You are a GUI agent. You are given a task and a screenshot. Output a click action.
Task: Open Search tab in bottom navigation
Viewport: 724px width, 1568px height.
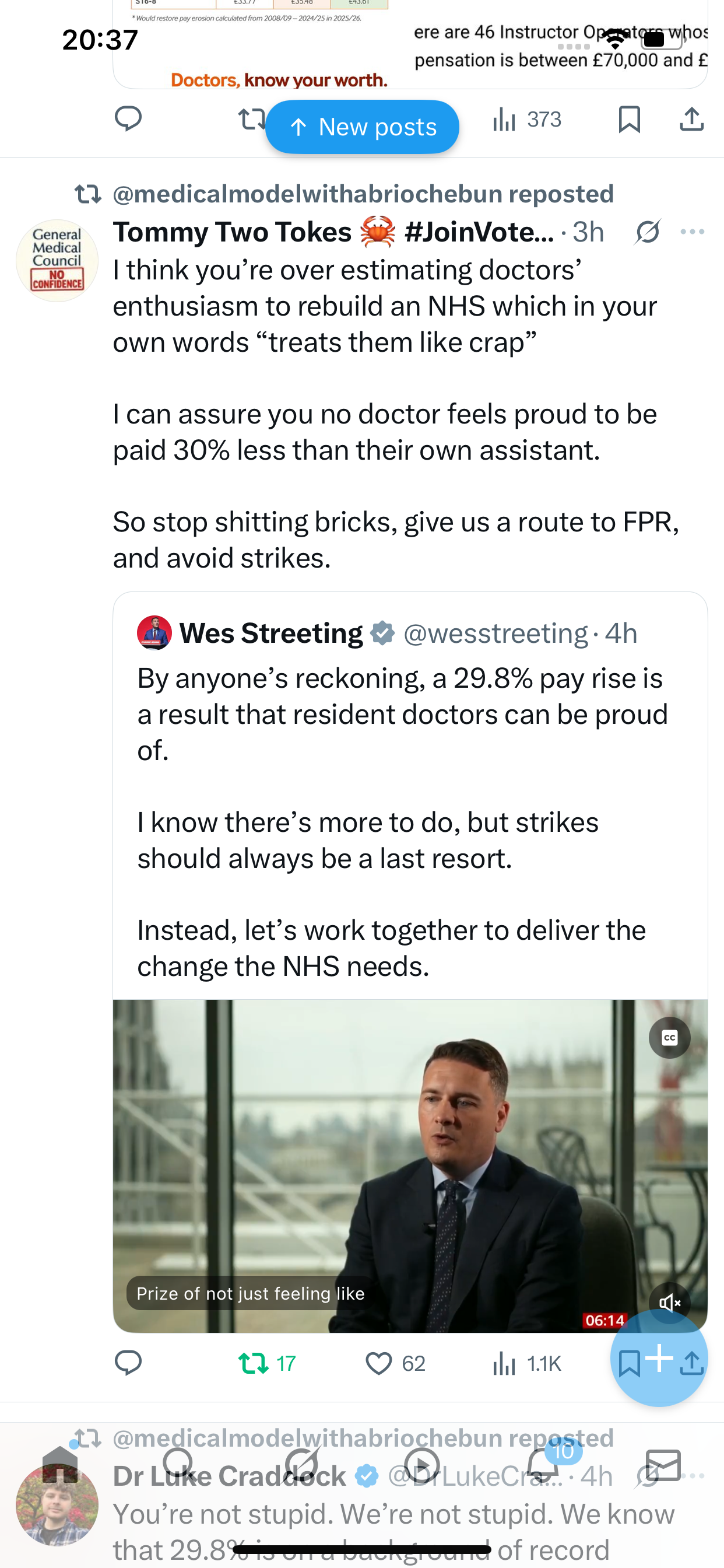pyautogui.click(x=178, y=1465)
